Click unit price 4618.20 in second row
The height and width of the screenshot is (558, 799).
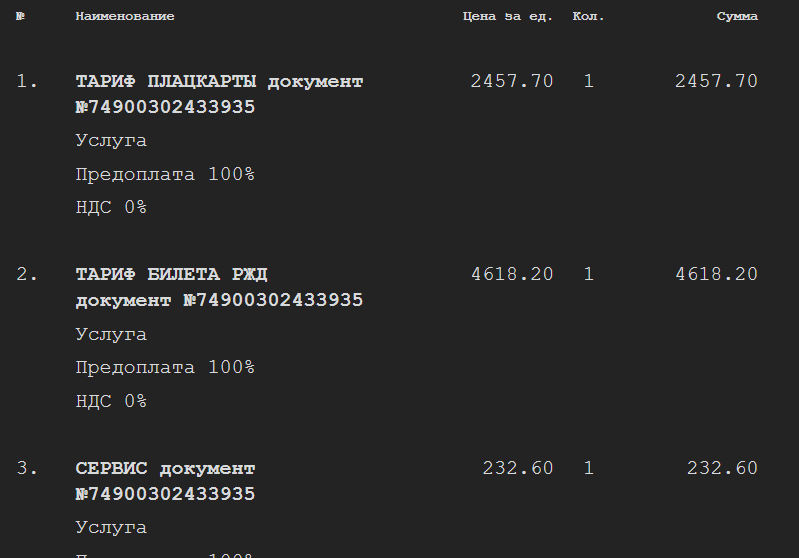tap(512, 274)
